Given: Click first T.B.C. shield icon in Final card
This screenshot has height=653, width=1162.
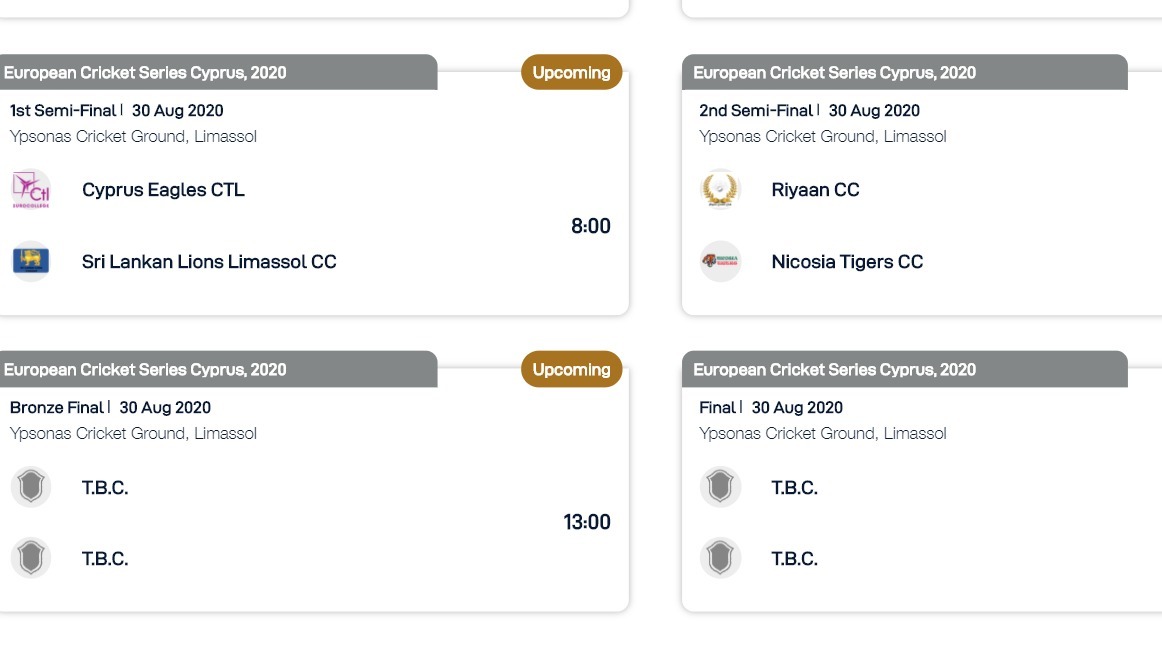Looking at the screenshot, I should [x=720, y=487].
